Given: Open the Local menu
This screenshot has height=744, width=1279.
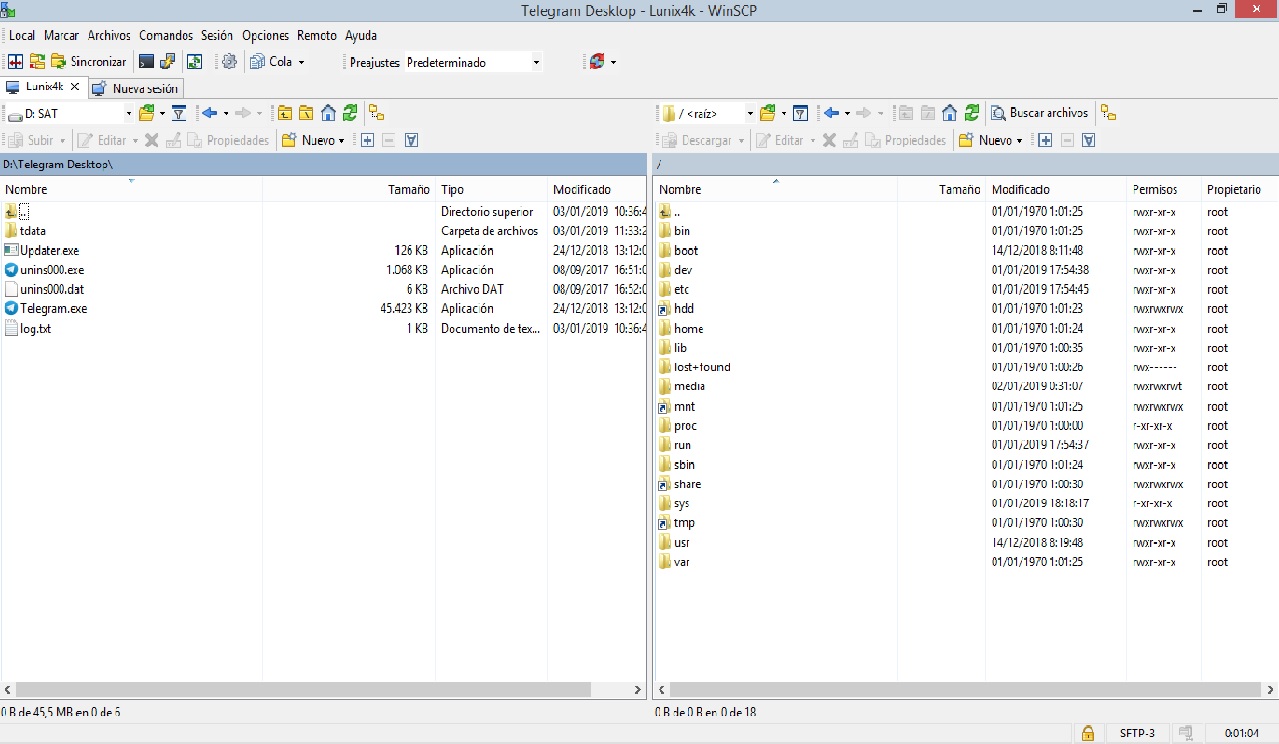Looking at the screenshot, I should pyautogui.click(x=22, y=35).
